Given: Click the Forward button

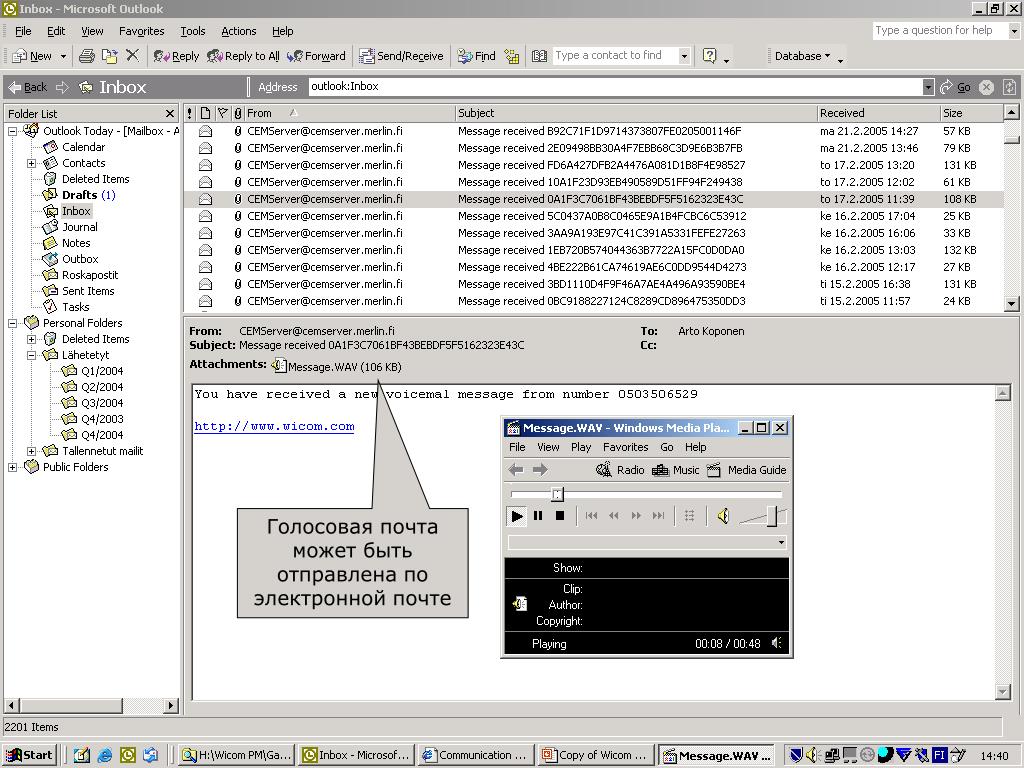Looking at the screenshot, I should point(316,56).
